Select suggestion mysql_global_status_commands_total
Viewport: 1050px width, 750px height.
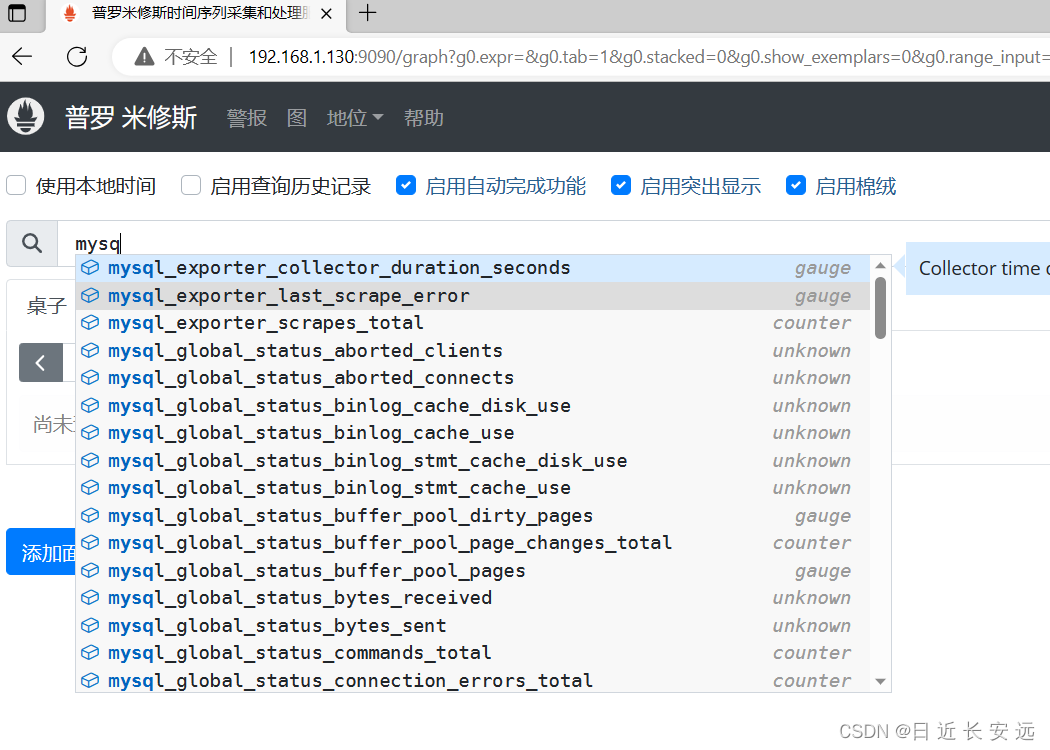tap(472, 652)
